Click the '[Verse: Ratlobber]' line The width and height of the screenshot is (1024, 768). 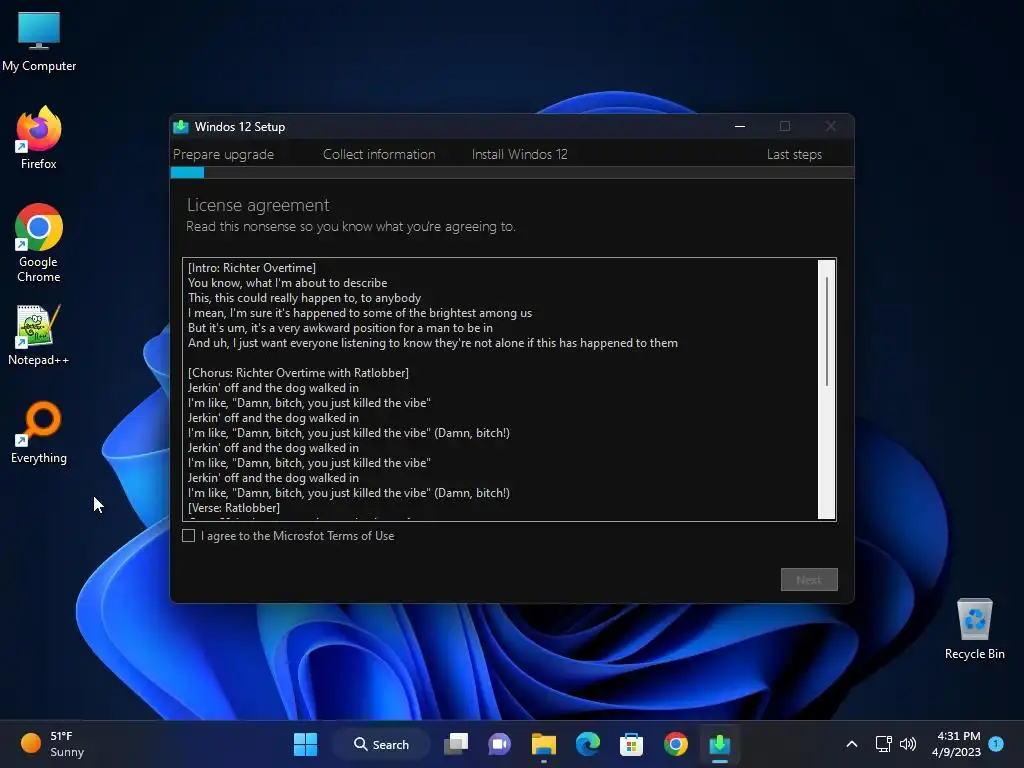(x=234, y=507)
